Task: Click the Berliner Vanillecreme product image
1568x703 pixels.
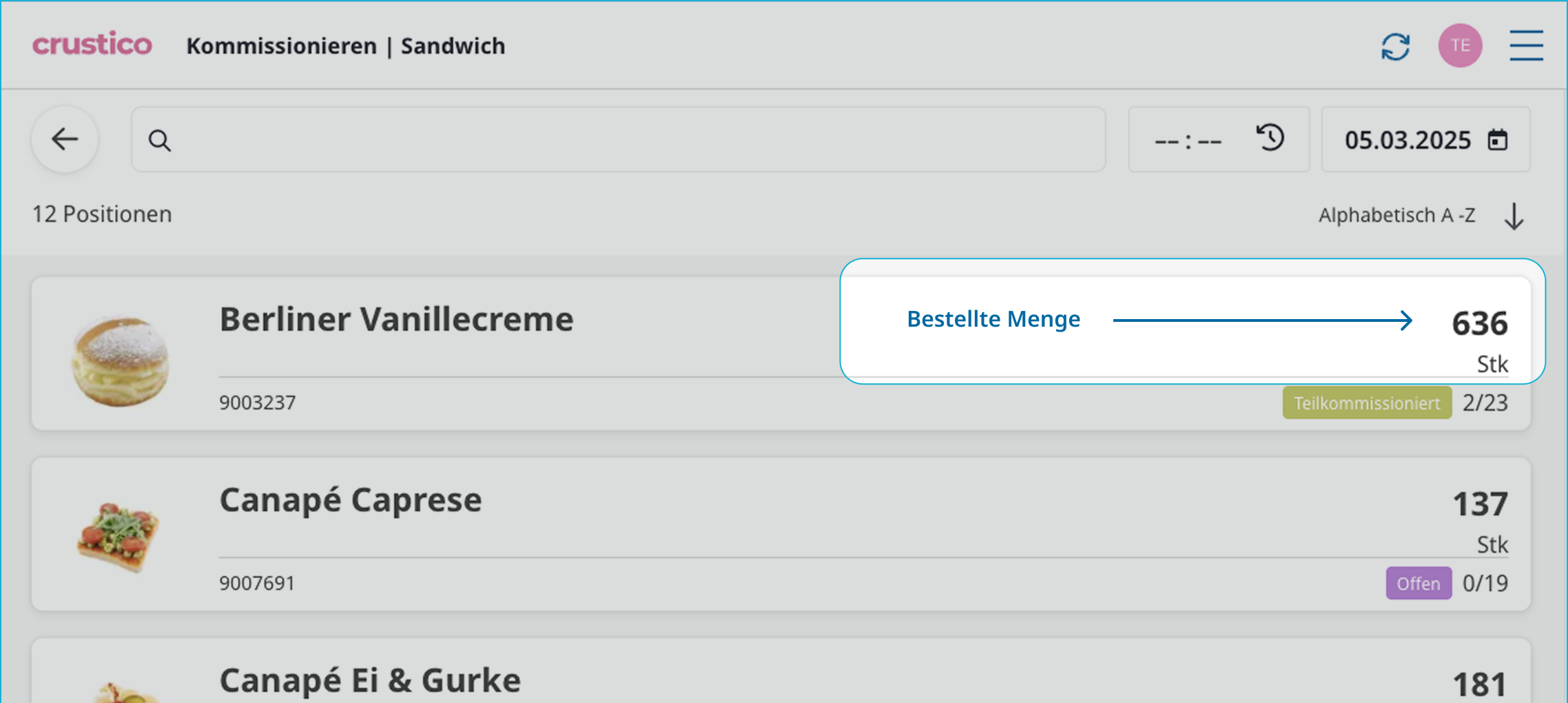Action: pyautogui.click(x=121, y=360)
